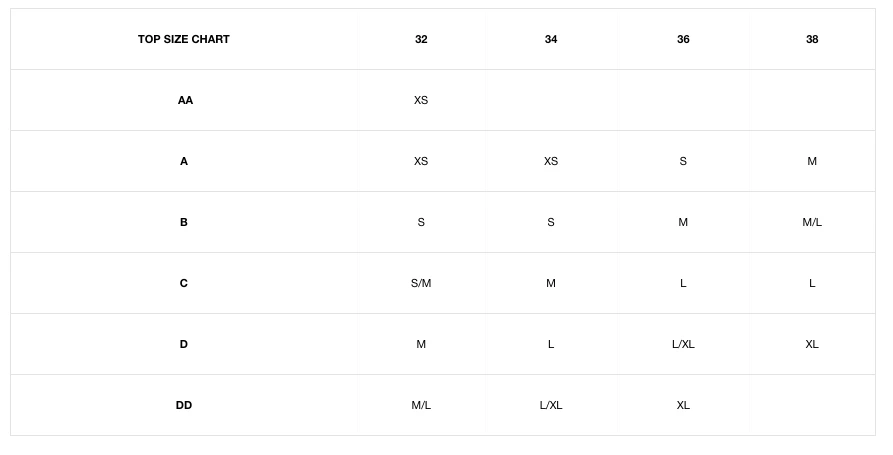Screen dimensions: 893x455
Task: Select the 34 band size column header
Action: tap(551, 40)
